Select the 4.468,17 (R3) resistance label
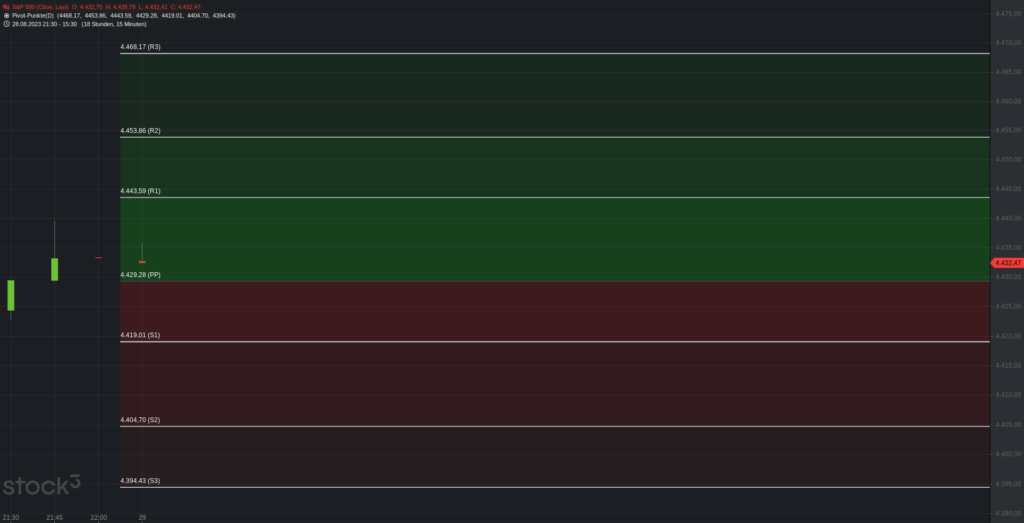This screenshot has height=523, width=1024. pos(140,47)
